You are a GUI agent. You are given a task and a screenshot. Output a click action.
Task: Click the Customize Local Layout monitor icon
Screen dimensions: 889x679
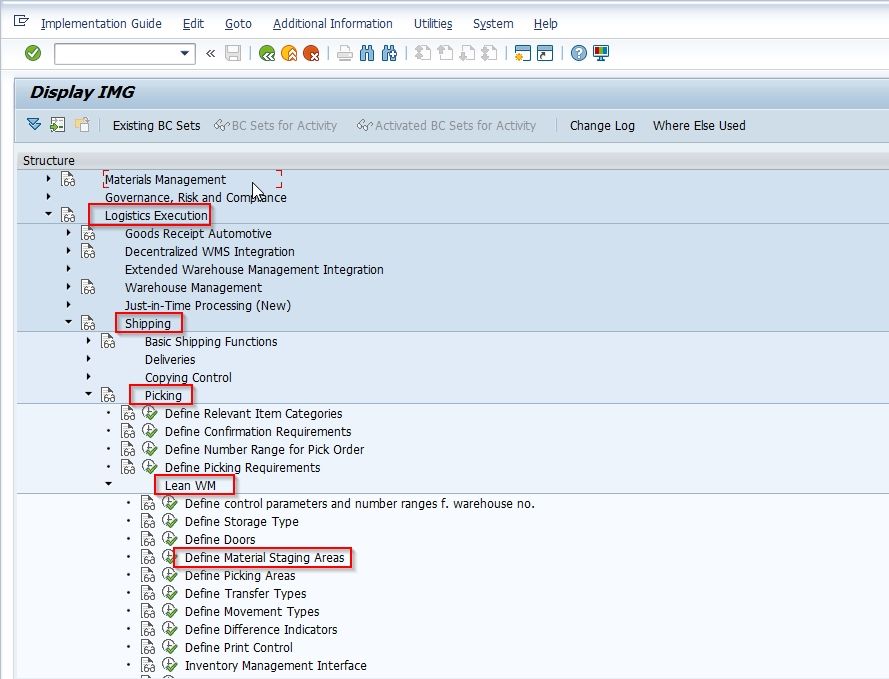tap(600, 53)
